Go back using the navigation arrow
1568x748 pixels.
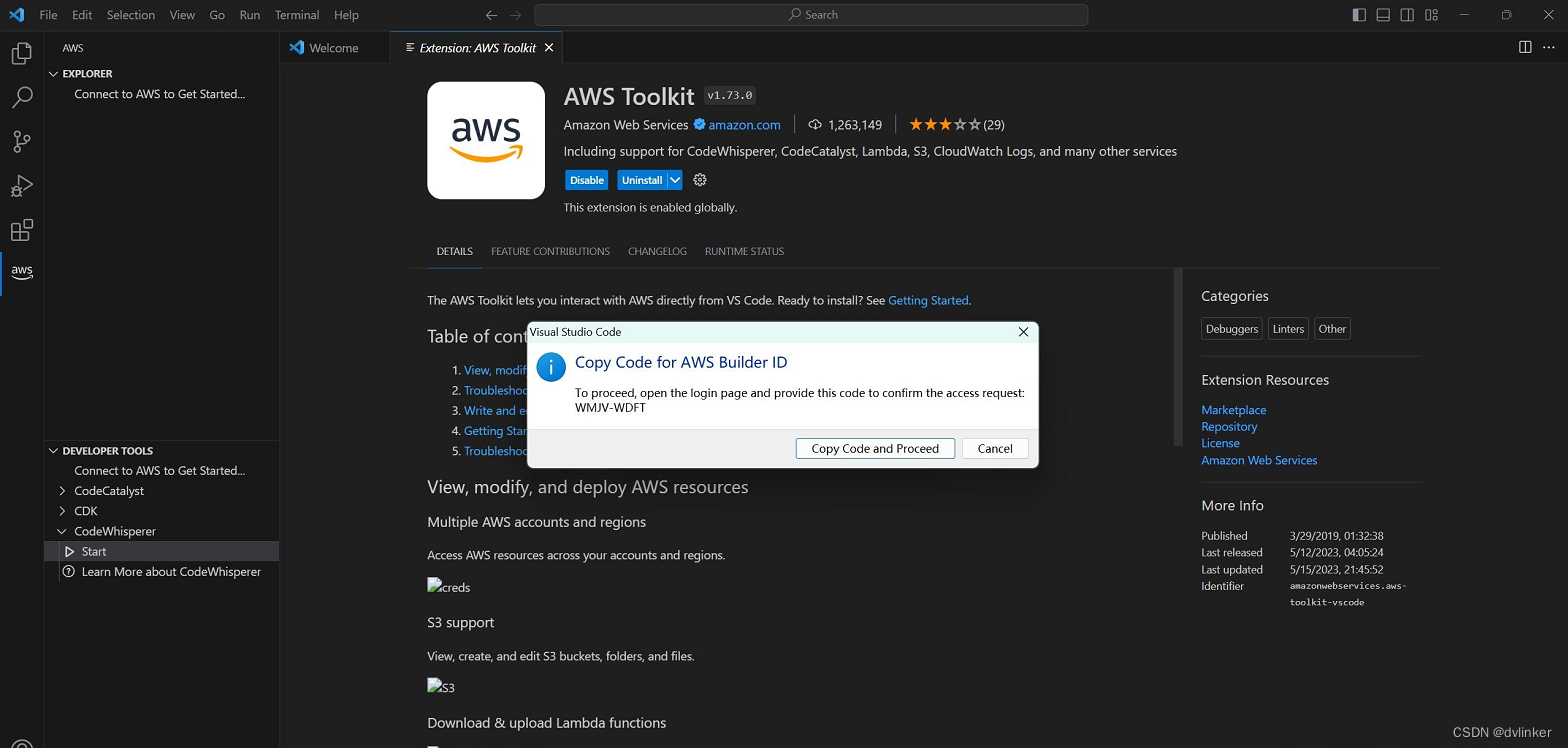click(x=491, y=15)
